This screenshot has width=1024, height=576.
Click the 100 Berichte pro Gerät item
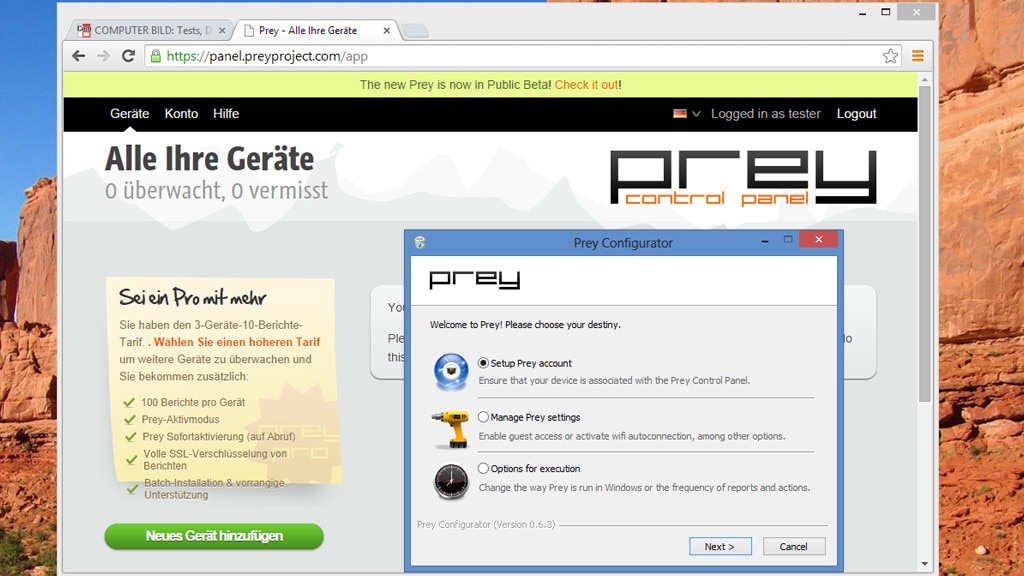coord(193,402)
